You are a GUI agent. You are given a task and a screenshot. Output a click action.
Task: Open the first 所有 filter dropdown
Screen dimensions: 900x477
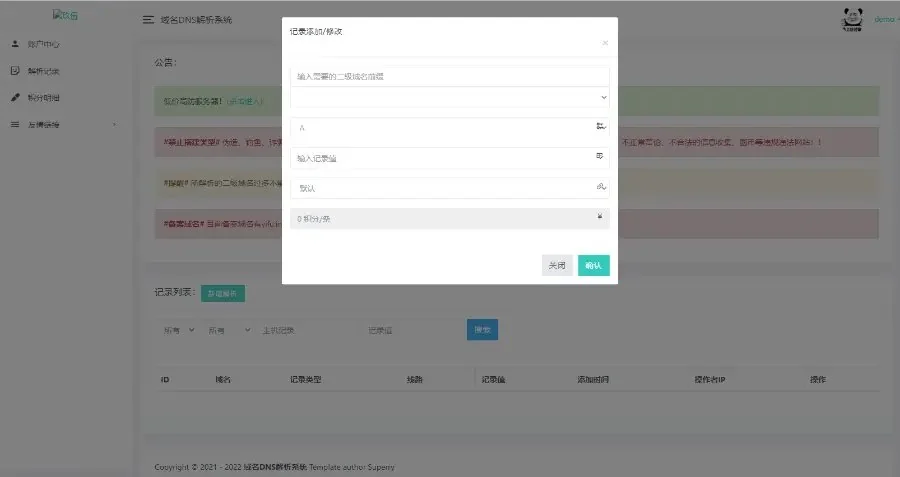click(179, 330)
